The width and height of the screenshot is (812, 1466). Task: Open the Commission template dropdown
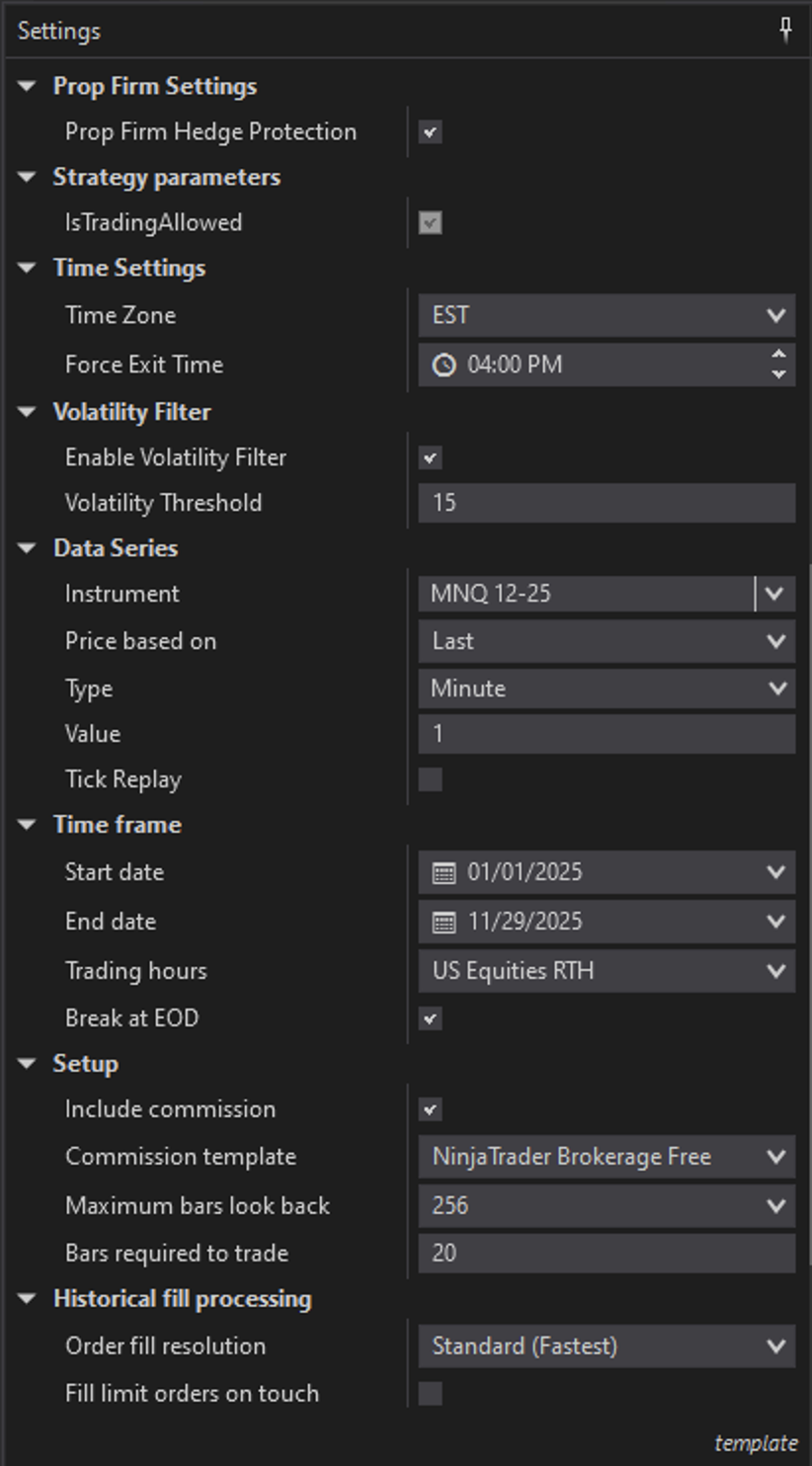pos(606,1157)
